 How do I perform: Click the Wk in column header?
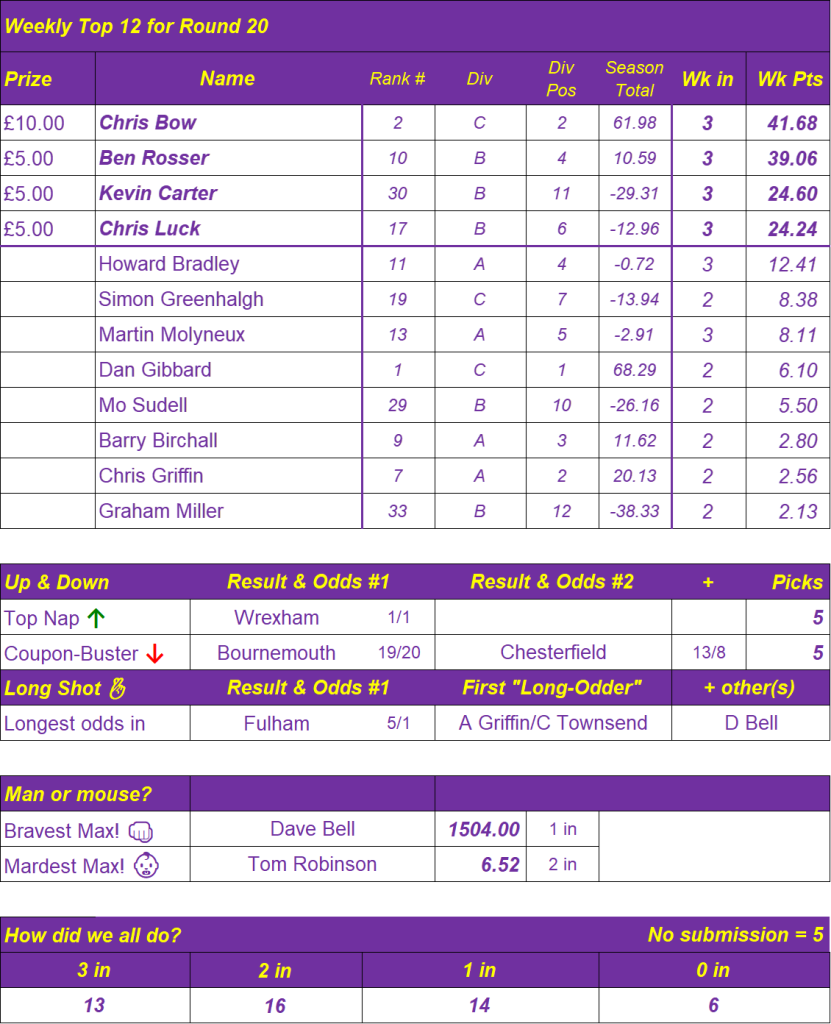coord(708,79)
